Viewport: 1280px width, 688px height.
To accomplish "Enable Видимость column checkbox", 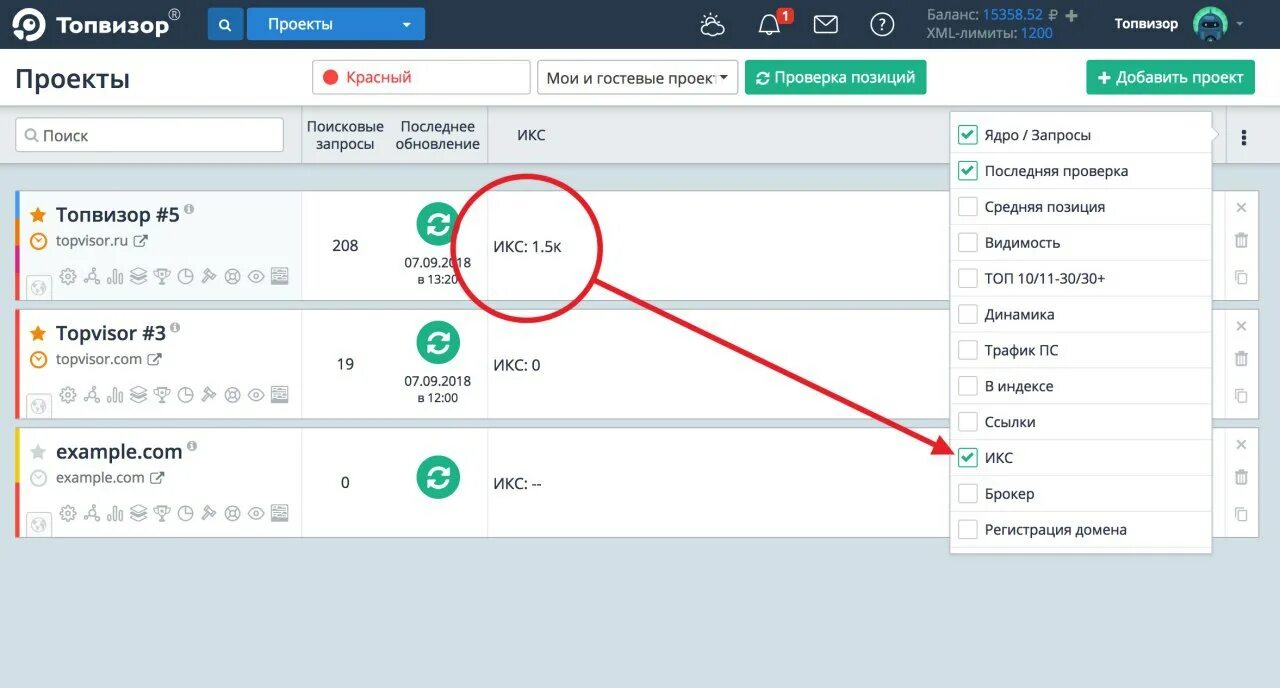I will (x=967, y=243).
